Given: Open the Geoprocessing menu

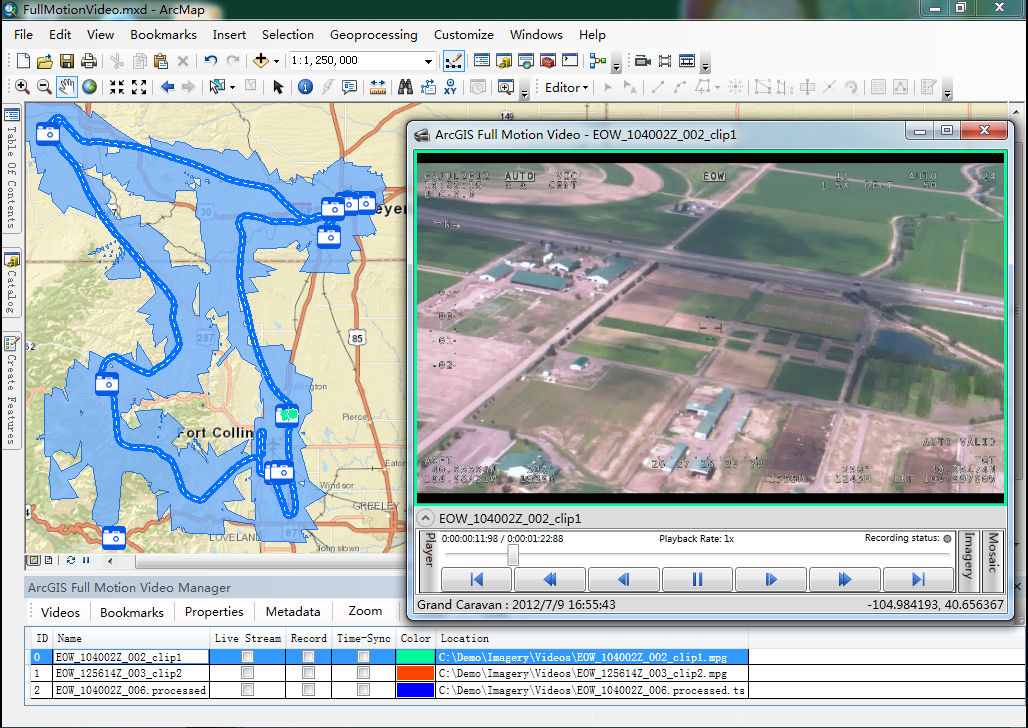Looking at the screenshot, I should click(374, 35).
